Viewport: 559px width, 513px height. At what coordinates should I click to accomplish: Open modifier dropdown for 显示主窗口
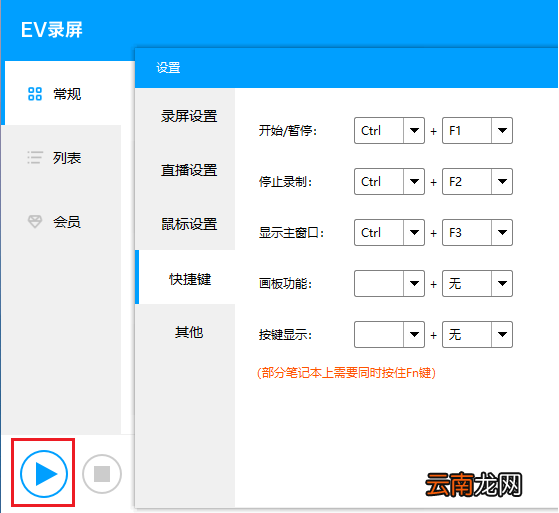pos(389,232)
